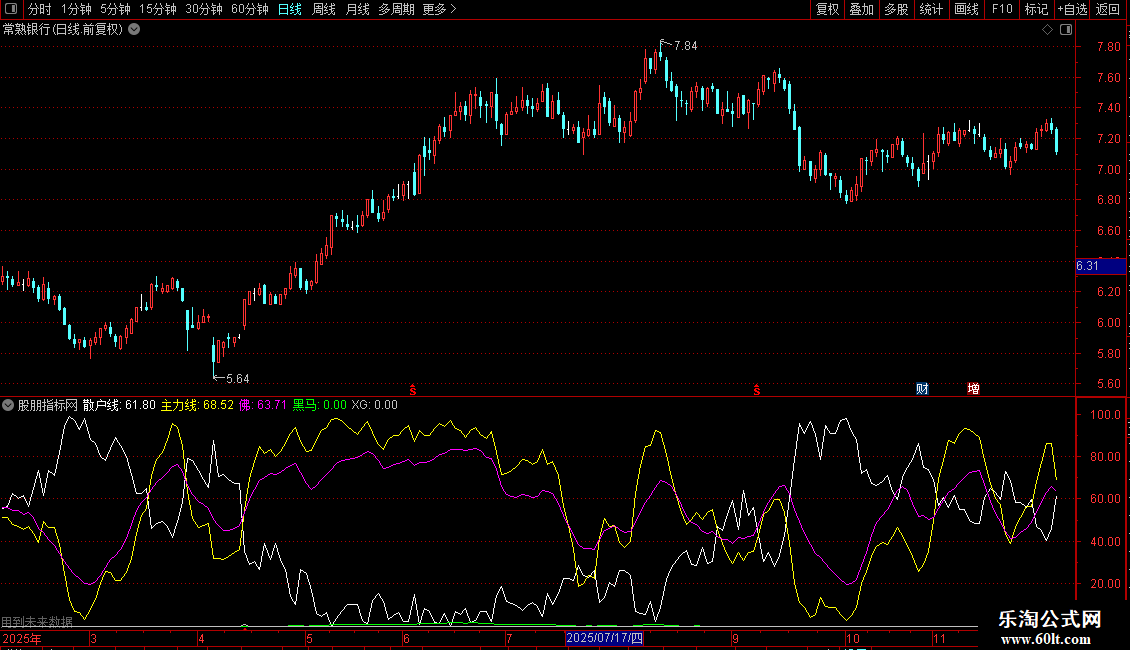Click the 100.0 indicator axis label
Screen dimensions: 1130x650
[x=1105, y=415]
